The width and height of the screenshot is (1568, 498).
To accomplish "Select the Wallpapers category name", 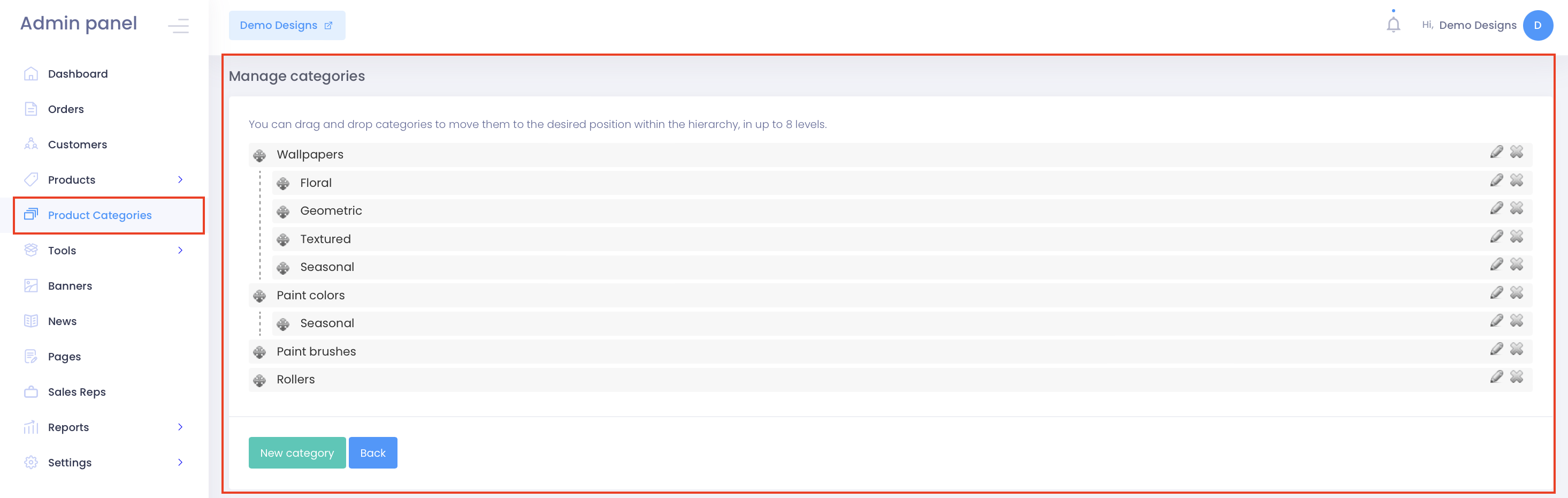I will point(310,154).
